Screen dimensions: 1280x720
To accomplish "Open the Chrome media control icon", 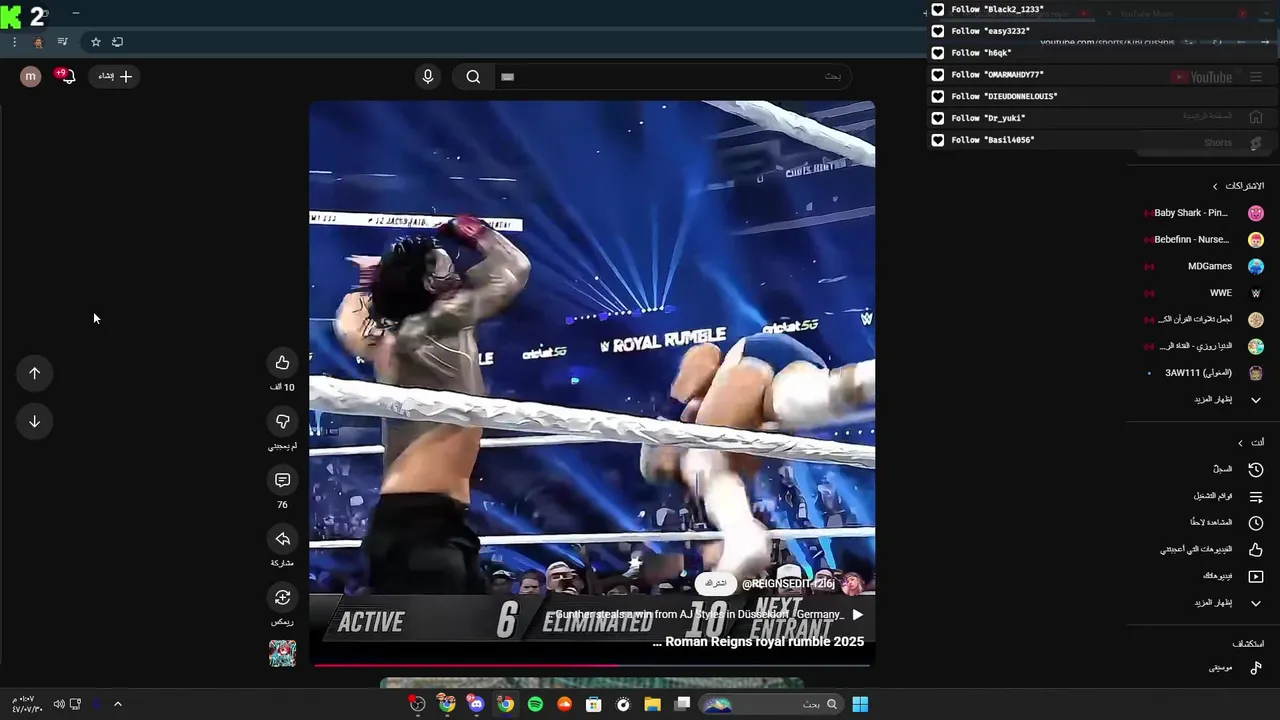I will [62, 42].
